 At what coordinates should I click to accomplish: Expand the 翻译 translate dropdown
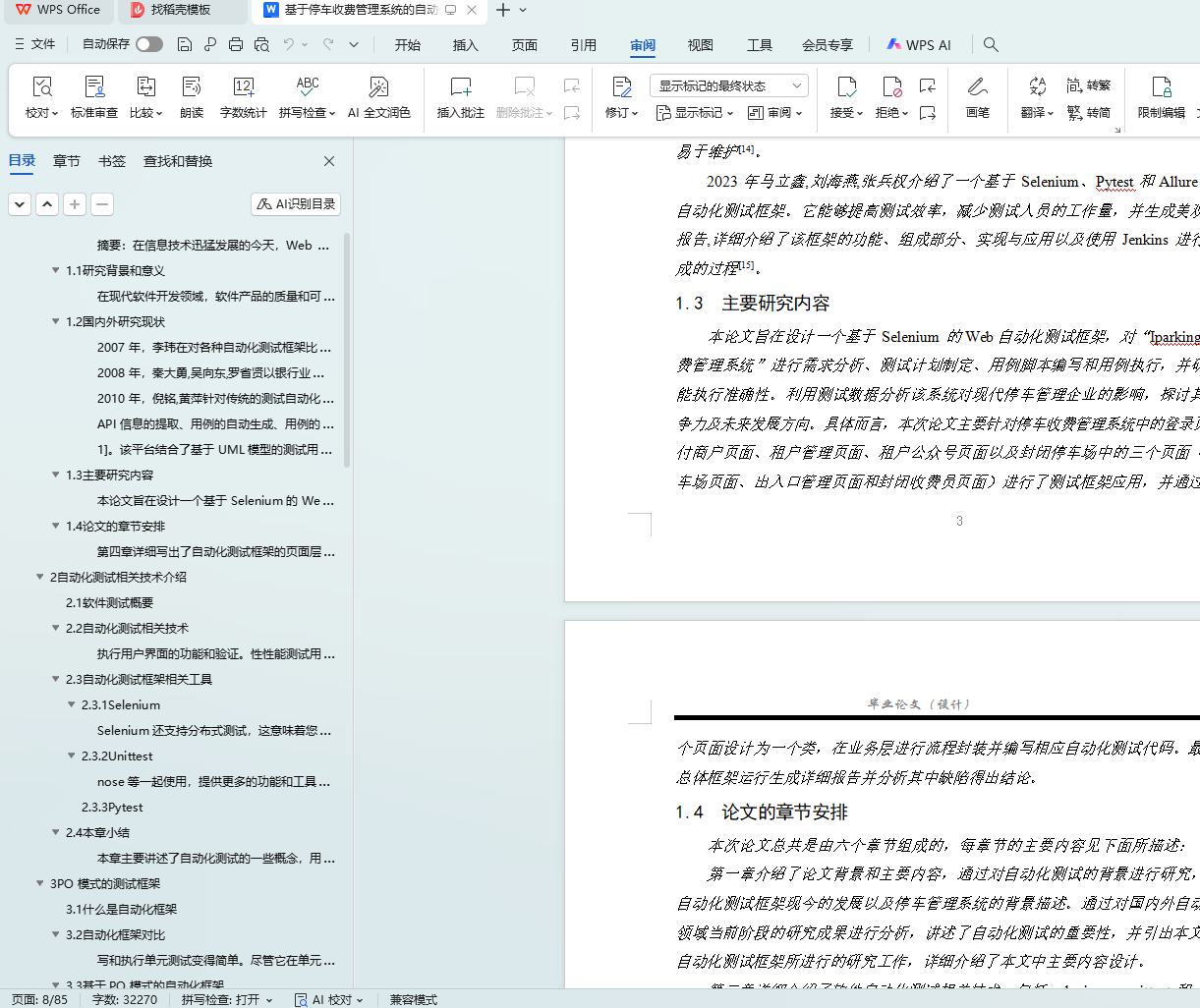pyautogui.click(x=1037, y=113)
